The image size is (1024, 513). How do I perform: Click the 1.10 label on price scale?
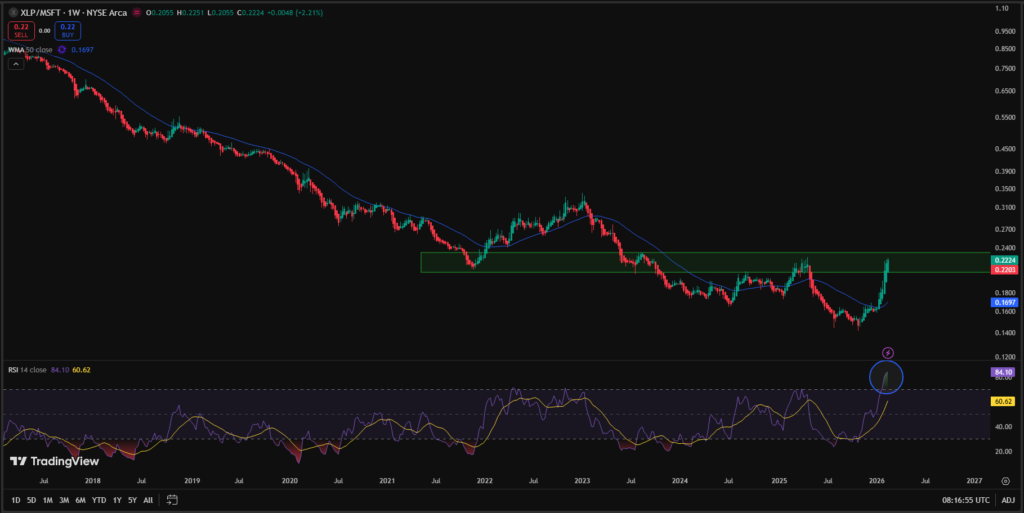[1002, 8]
